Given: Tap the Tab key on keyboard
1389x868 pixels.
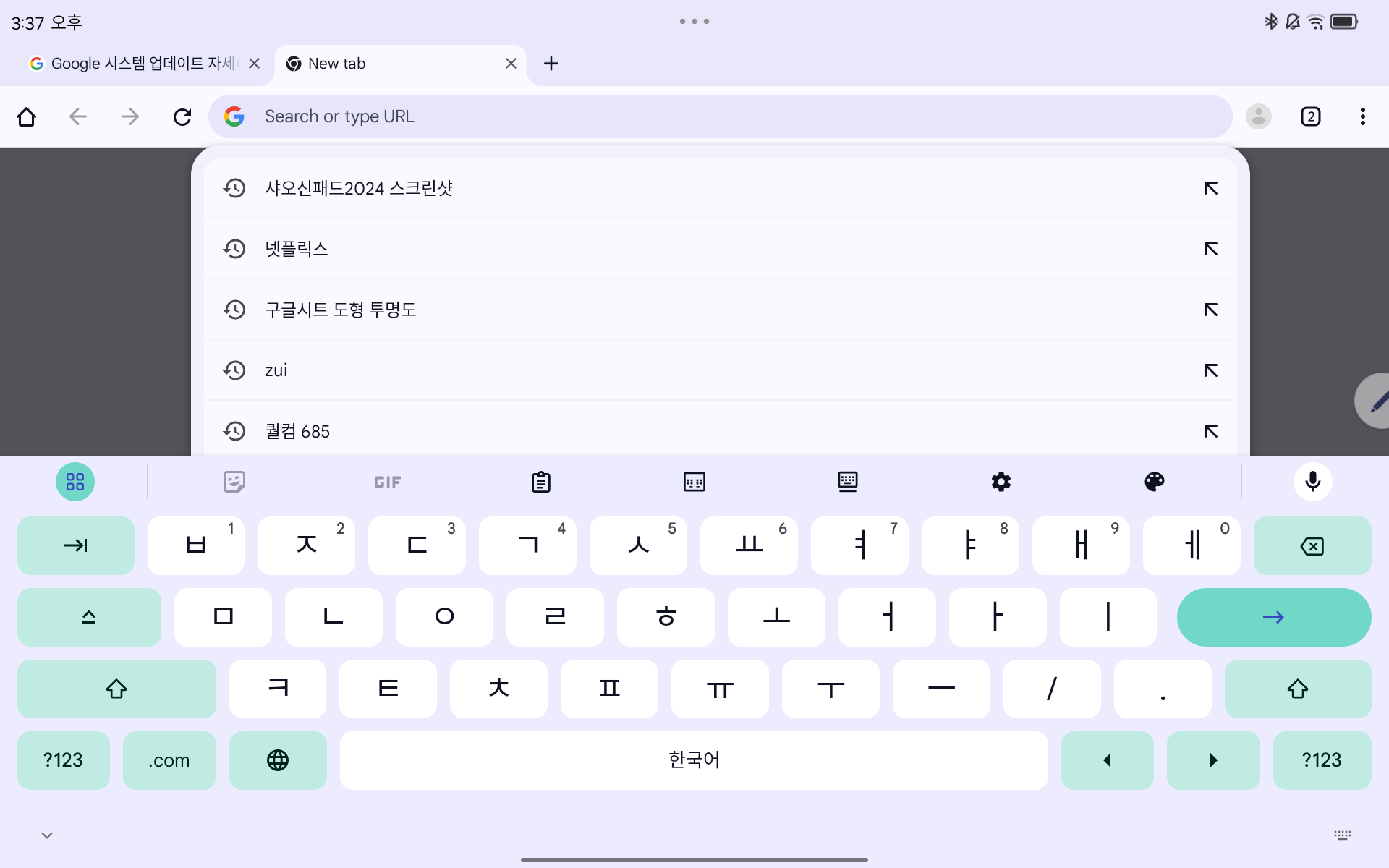Looking at the screenshot, I should tap(76, 545).
